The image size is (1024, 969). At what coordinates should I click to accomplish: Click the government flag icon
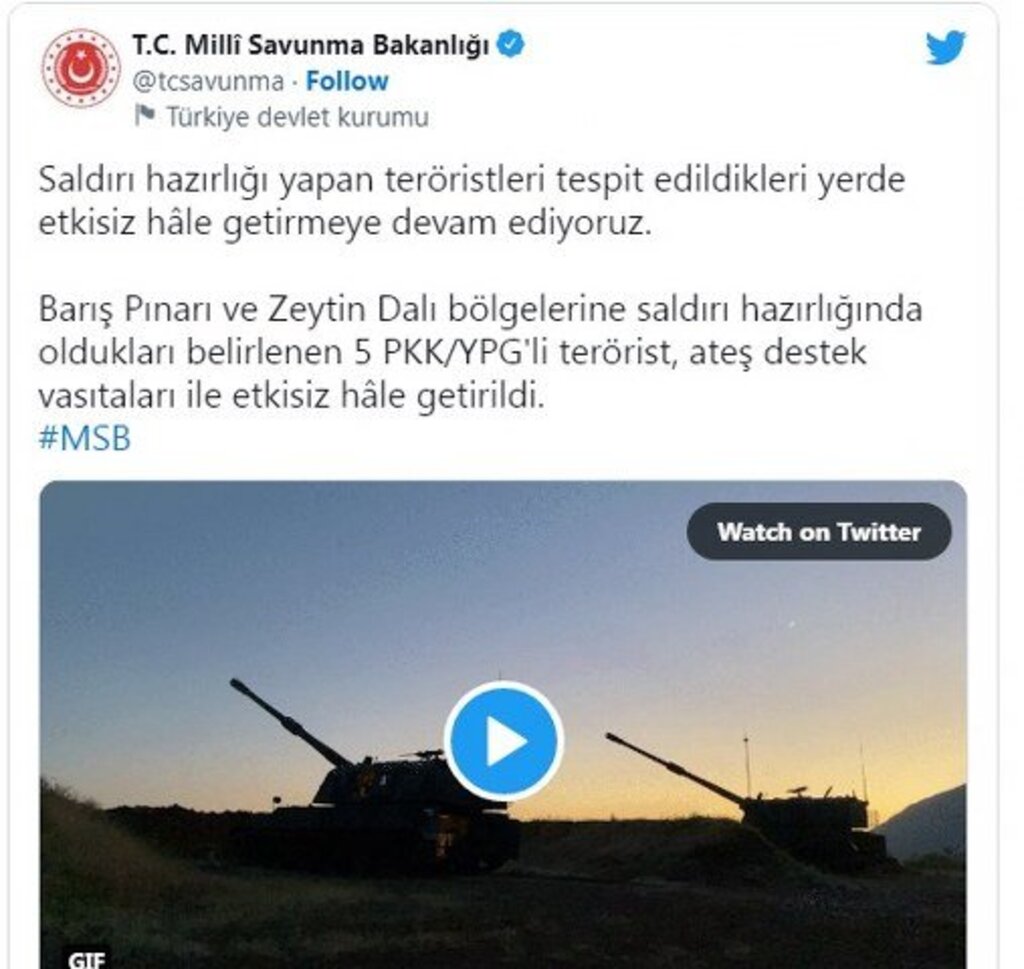[144, 116]
